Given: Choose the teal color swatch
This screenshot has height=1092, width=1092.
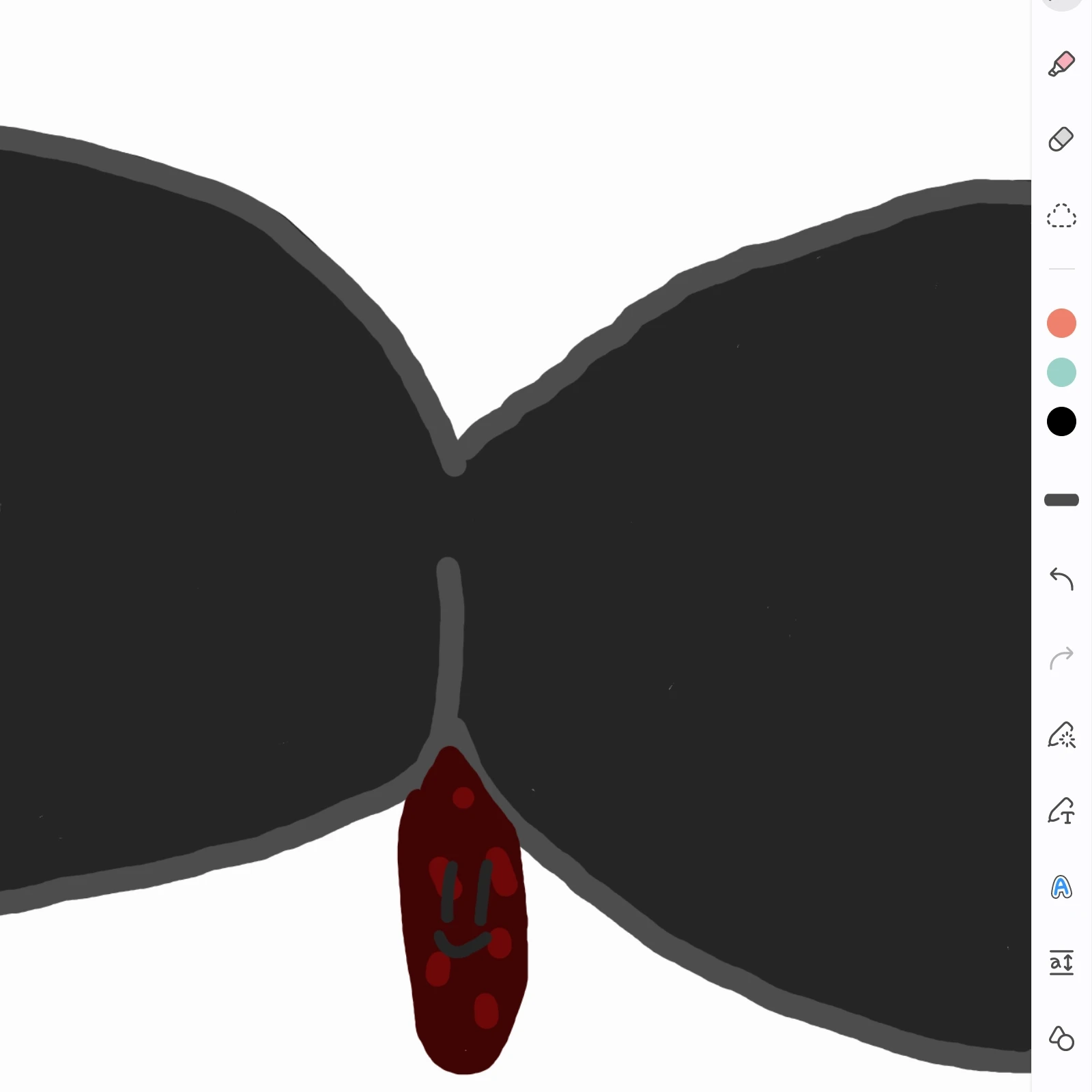Looking at the screenshot, I should tap(1061, 373).
